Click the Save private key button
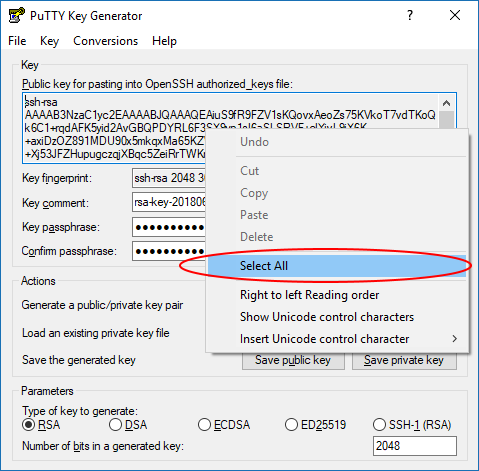Viewport: 479px width, 471px height. pyautogui.click(x=404, y=361)
